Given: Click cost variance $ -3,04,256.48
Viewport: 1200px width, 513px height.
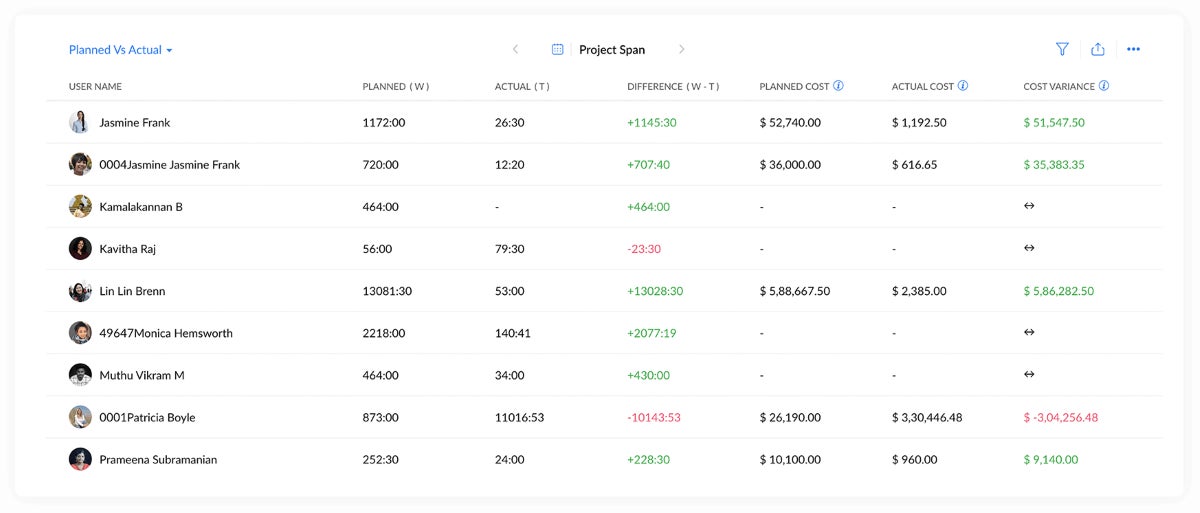Looking at the screenshot, I should coord(1061,418).
